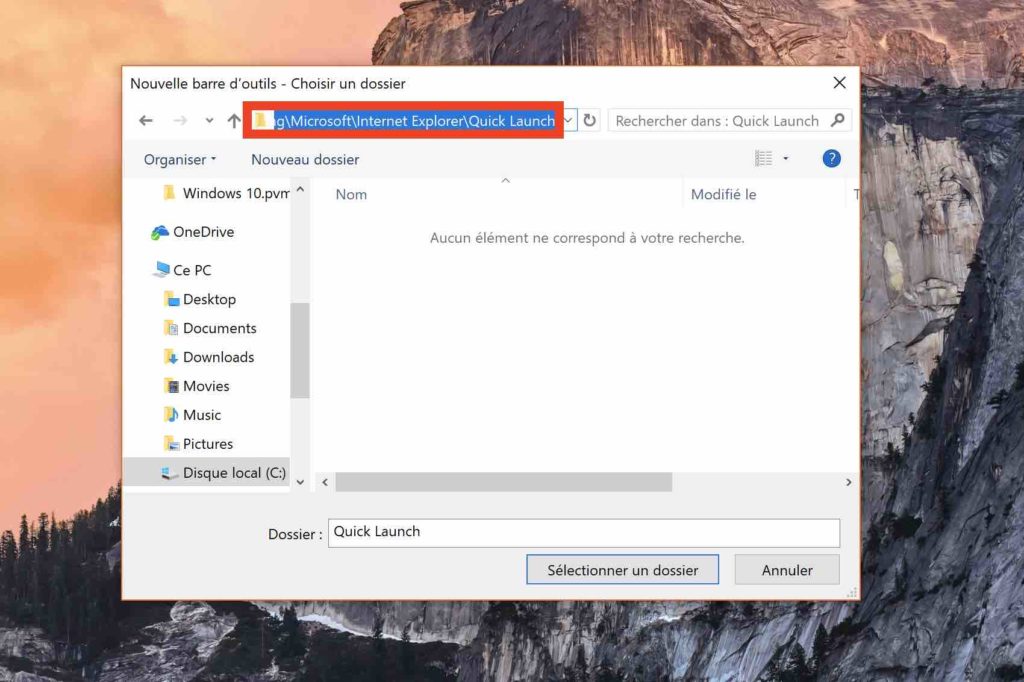Open the Downloads folder in sidebar
The width and height of the screenshot is (1024, 682).
218,357
